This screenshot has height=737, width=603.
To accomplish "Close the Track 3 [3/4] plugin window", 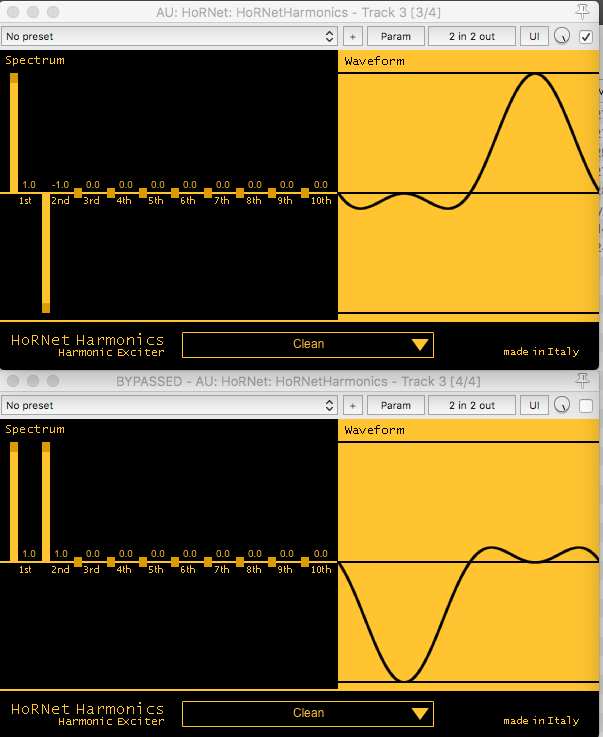I will pyautogui.click(x=13, y=12).
